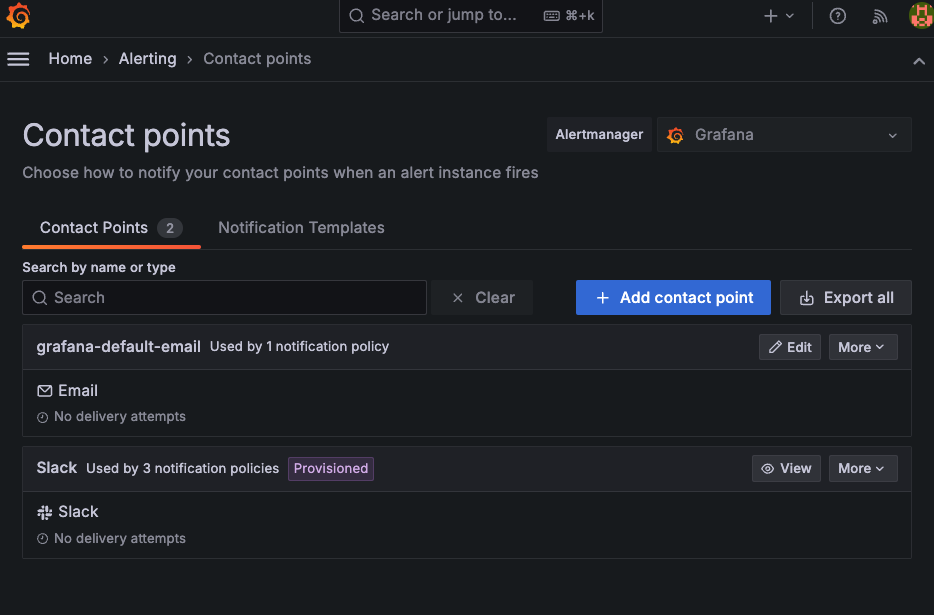Collapse the top search bar chevron

[x=919, y=61]
